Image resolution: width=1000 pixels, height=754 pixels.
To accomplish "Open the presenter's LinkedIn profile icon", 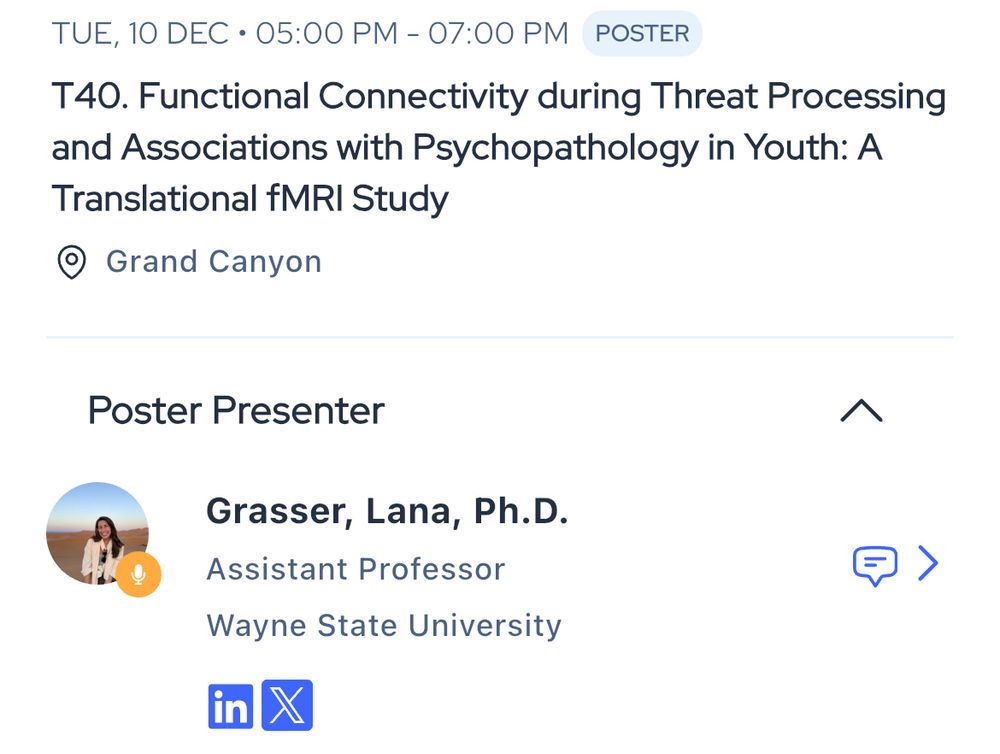I will point(230,706).
